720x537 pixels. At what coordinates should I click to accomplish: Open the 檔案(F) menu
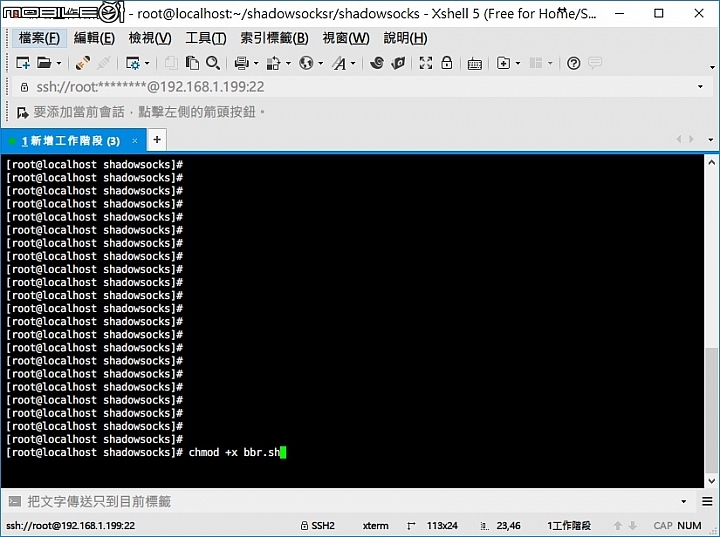tap(39, 38)
